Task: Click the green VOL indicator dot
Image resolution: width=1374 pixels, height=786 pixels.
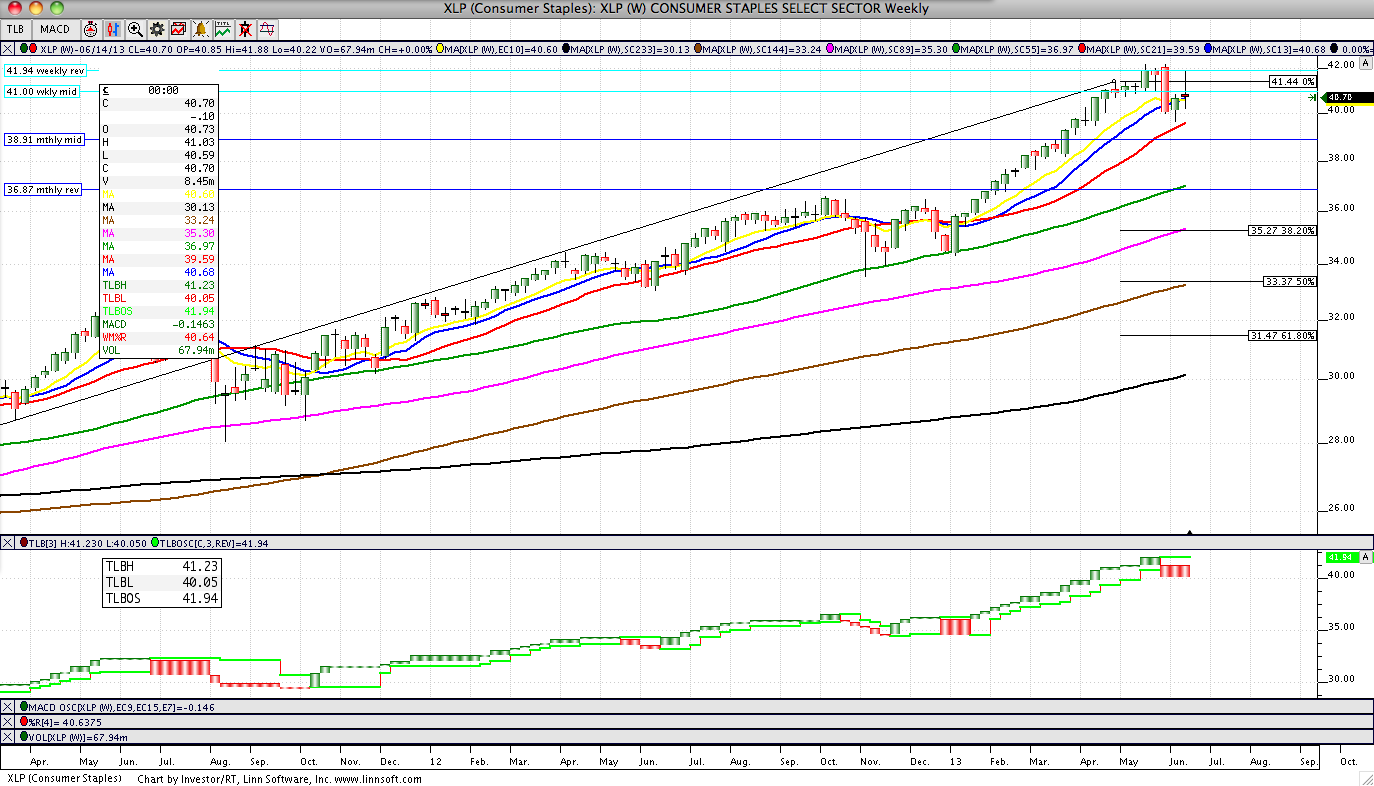Action: pos(24,737)
